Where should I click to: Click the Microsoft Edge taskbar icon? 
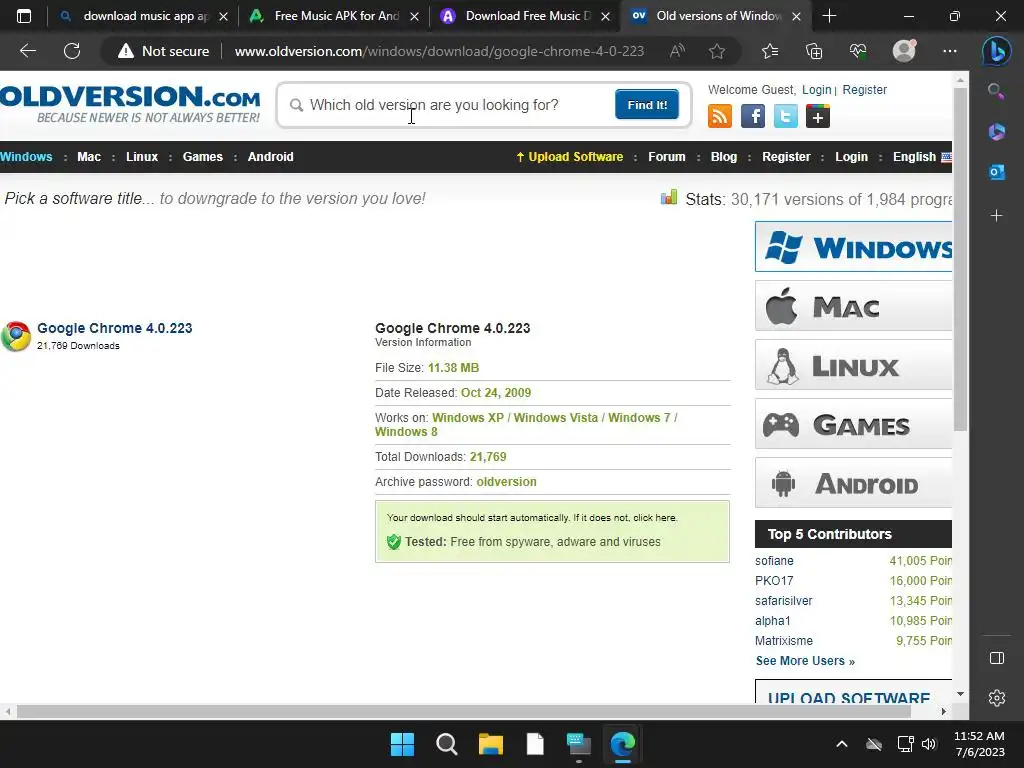pyautogui.click(x=623, y=744)
